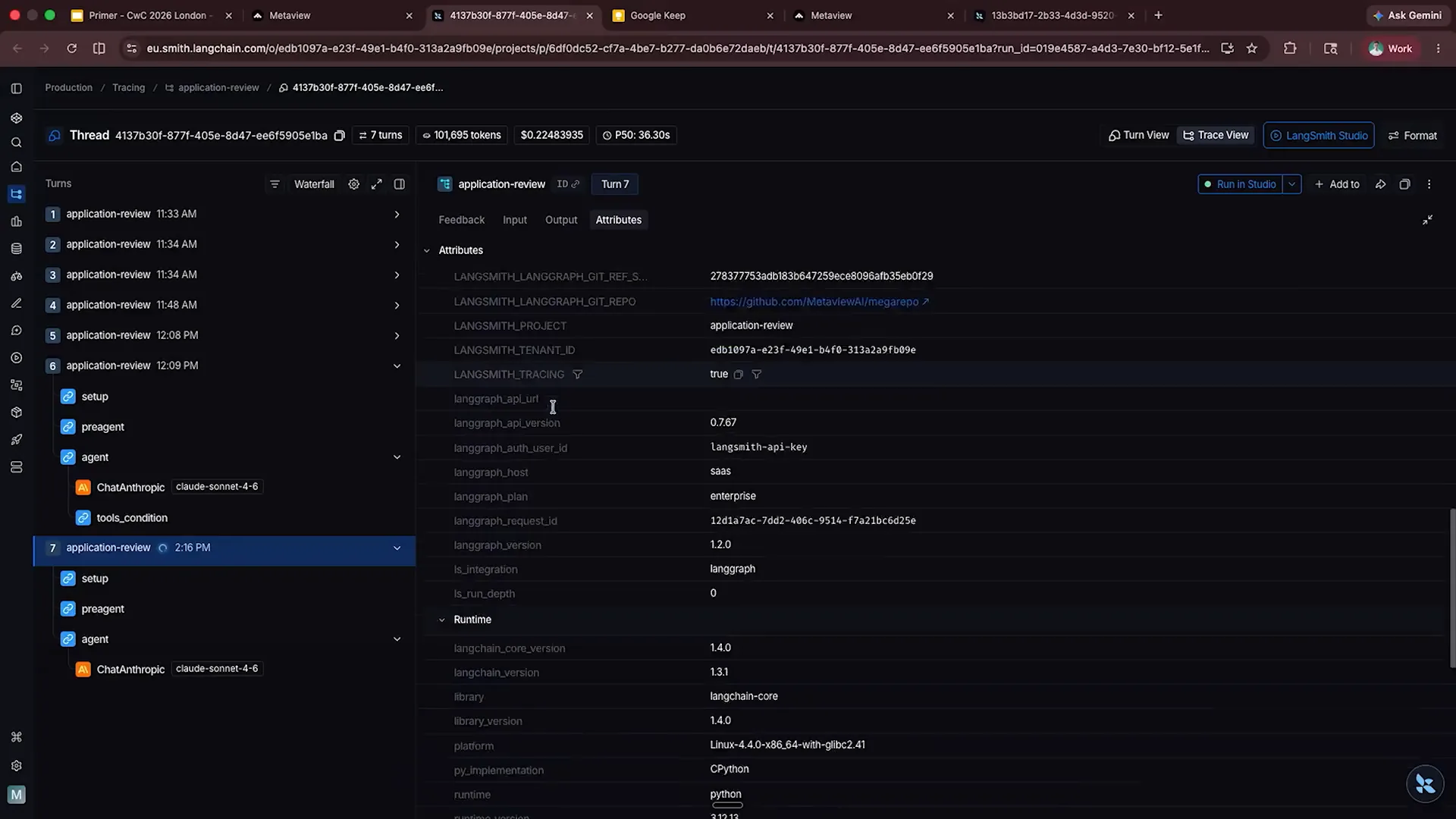Screen dimensions: 1456x819
Task: Click the browser address bar URL
Action: coord(678,49)
